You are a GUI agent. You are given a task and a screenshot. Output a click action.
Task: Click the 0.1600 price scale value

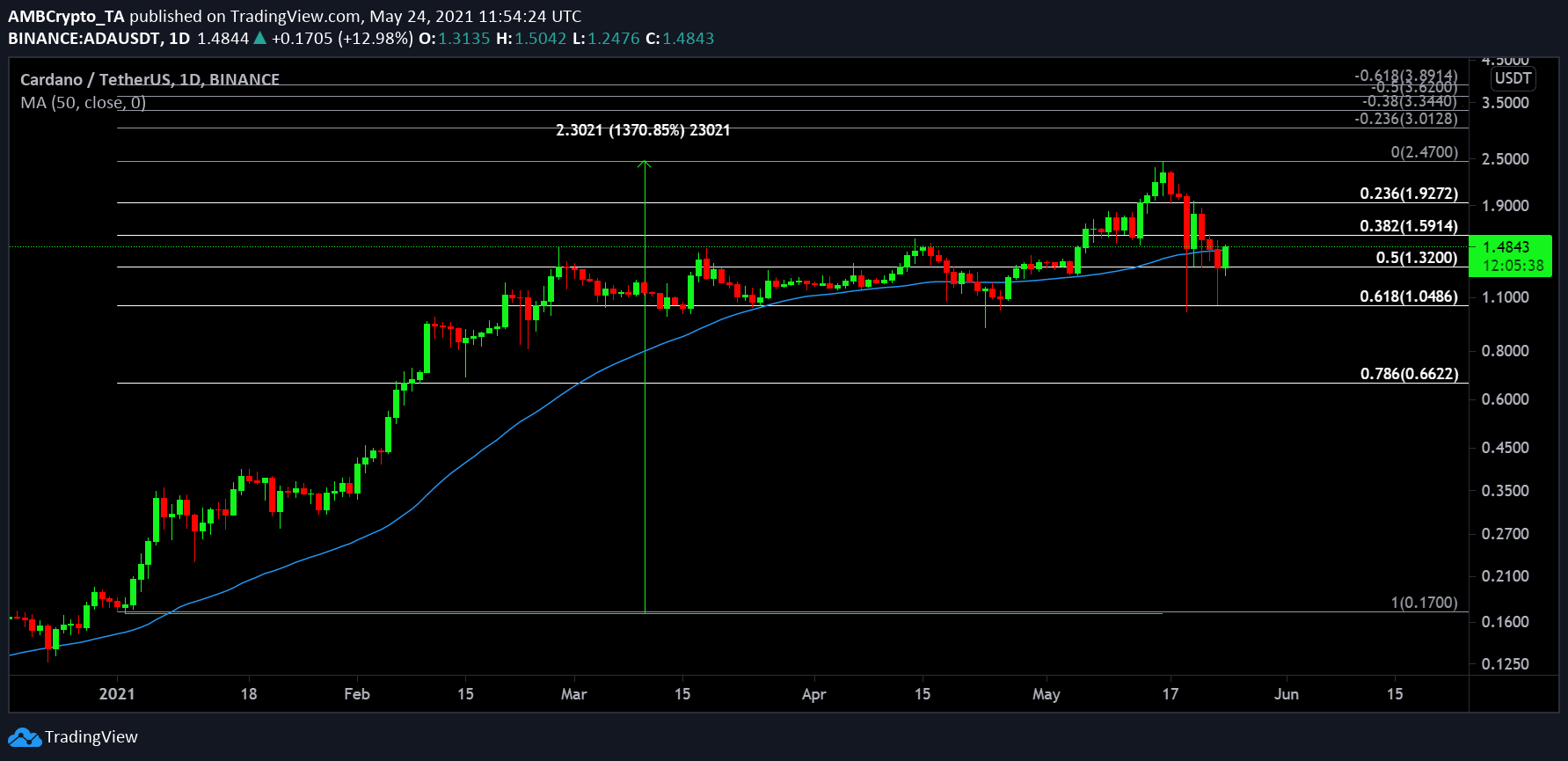click(1506, 622)
